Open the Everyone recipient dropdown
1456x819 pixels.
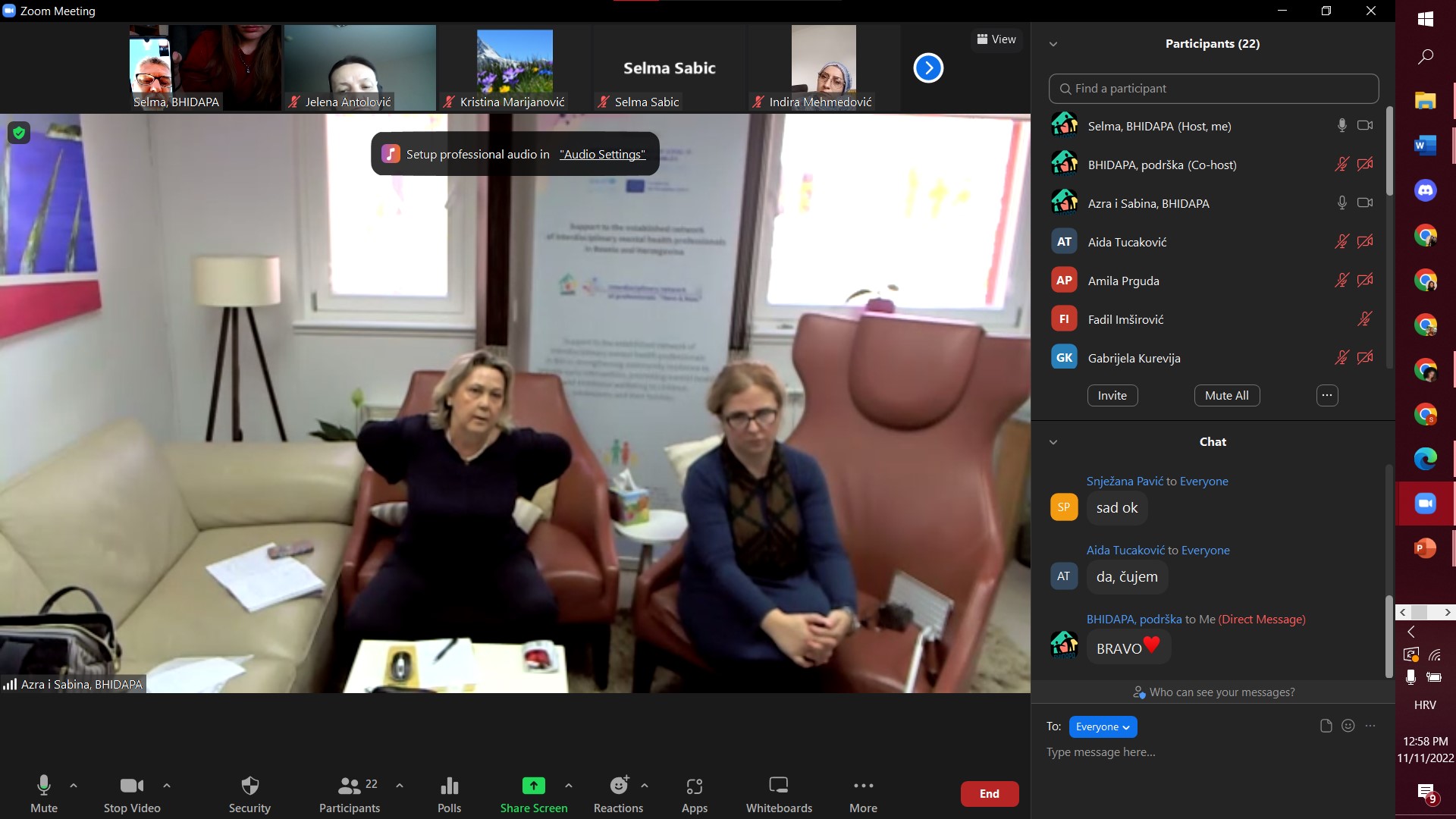tap(1103, 726)
